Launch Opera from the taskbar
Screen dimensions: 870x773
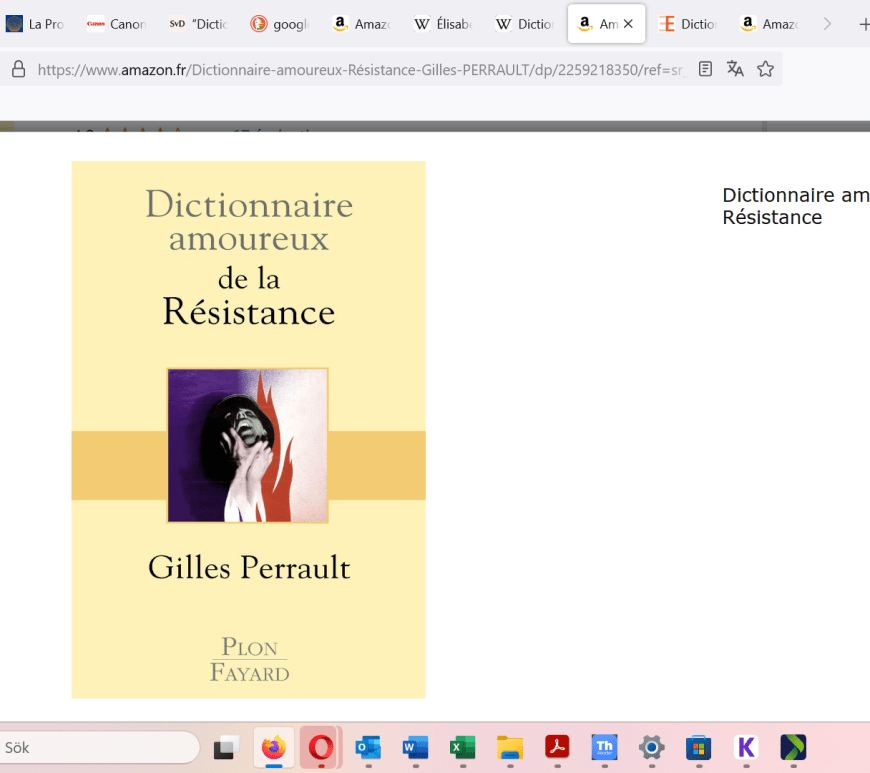[x=321, y=747]
